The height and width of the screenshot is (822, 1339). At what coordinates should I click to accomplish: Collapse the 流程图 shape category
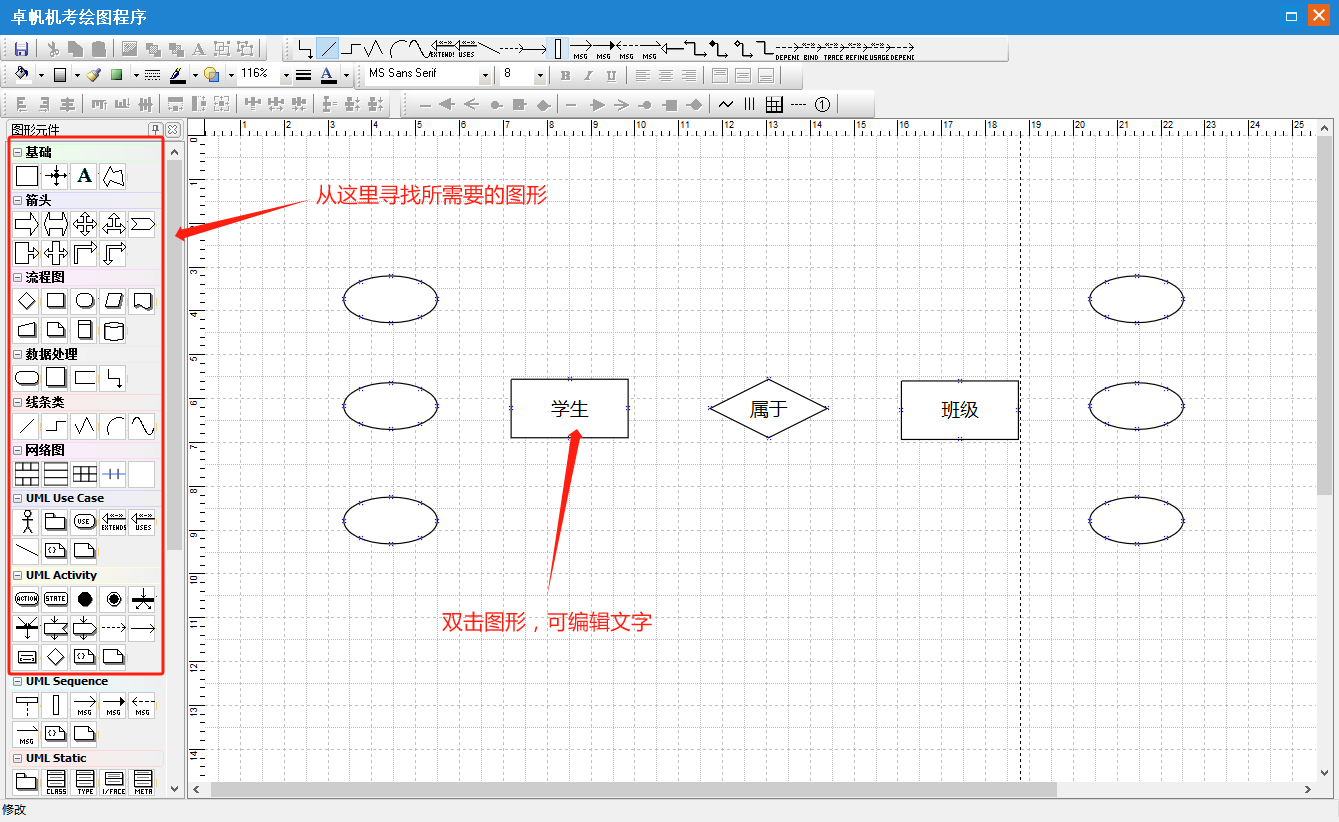(17, 277)
